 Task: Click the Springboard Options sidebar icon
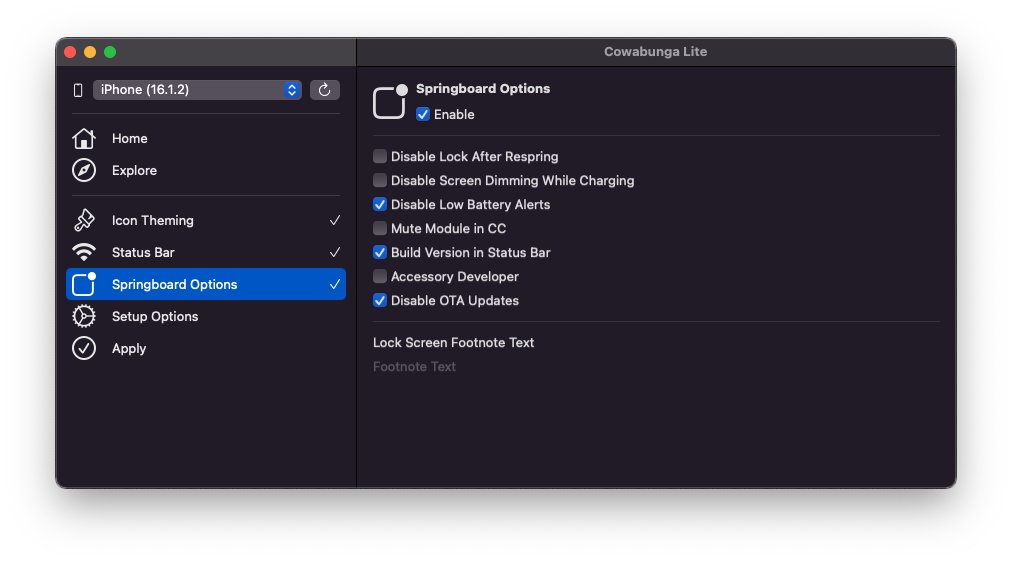84,284
